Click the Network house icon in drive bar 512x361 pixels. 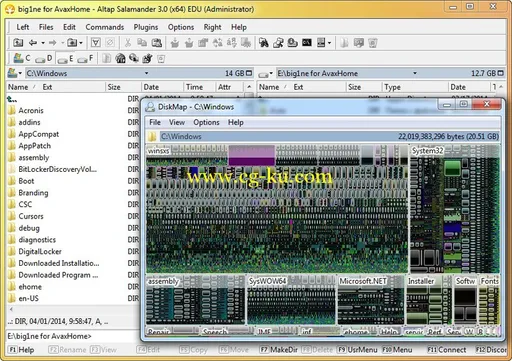pyautogui.click(x=120, y=59)
